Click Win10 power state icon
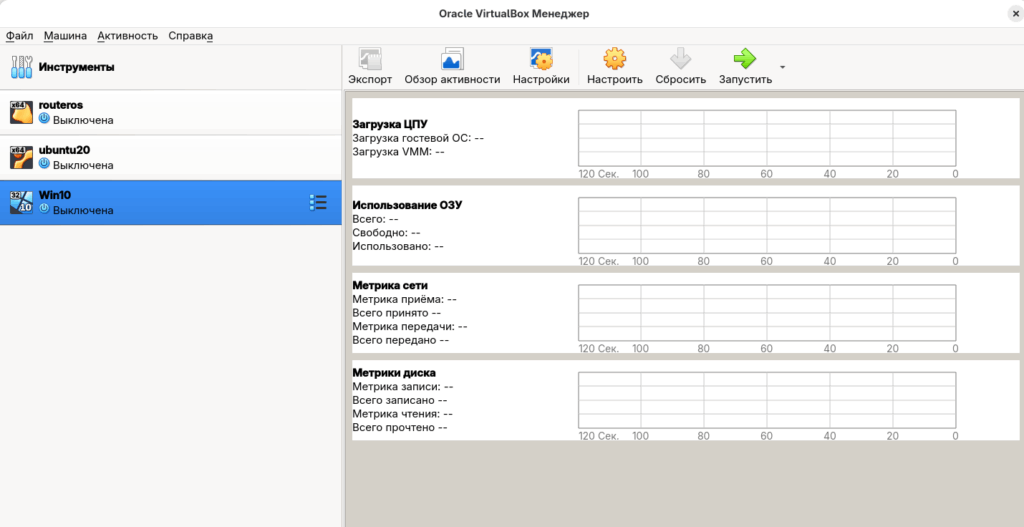 (x=44, y=210)
